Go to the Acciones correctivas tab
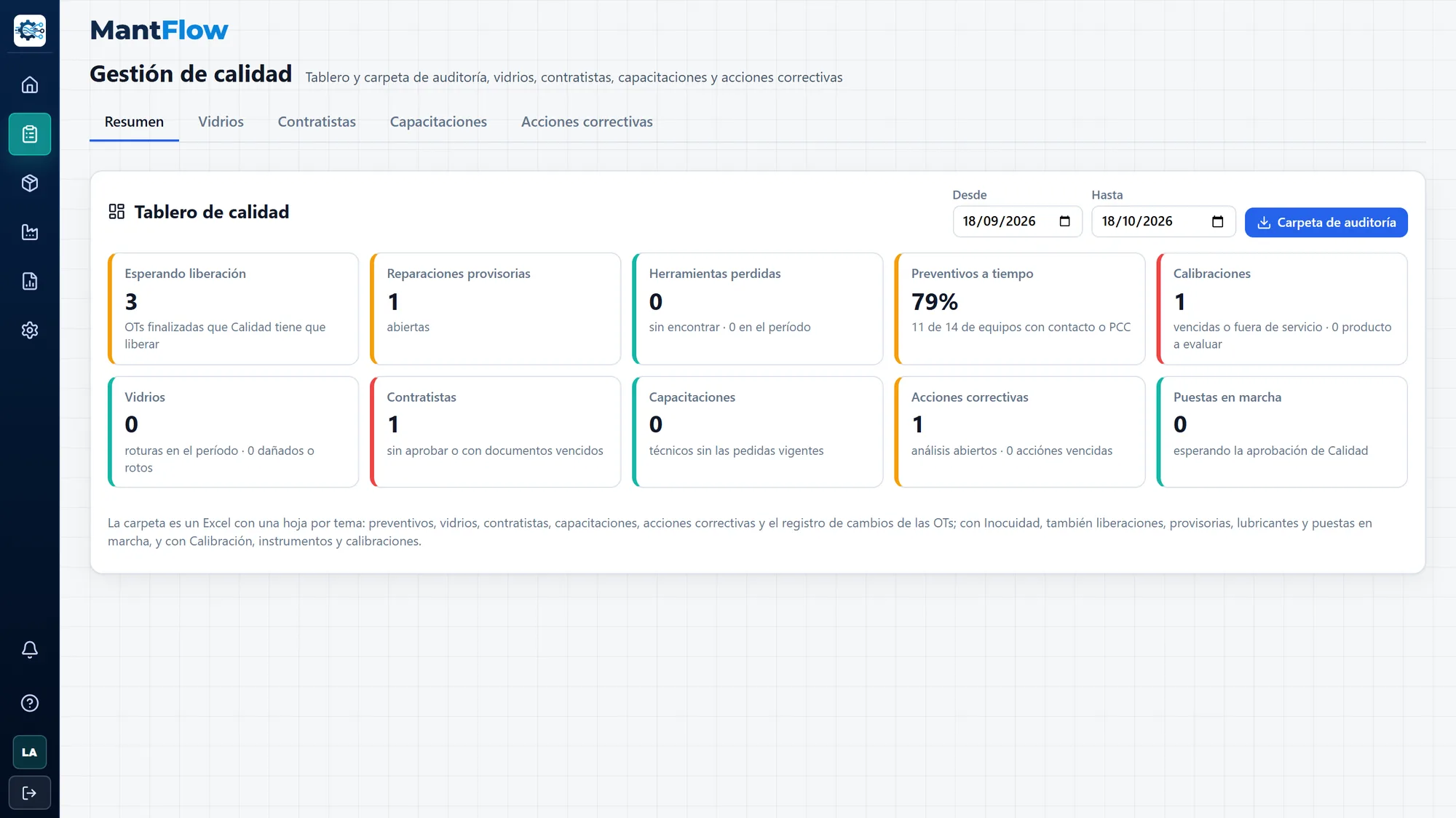The image size is (1456, 818). tap(587, 122)
